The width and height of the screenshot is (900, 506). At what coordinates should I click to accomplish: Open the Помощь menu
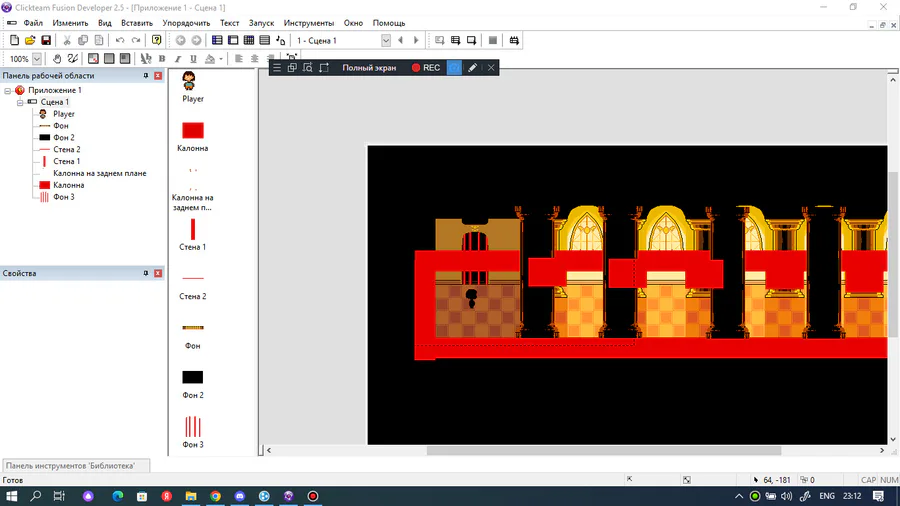pos(389,23)
